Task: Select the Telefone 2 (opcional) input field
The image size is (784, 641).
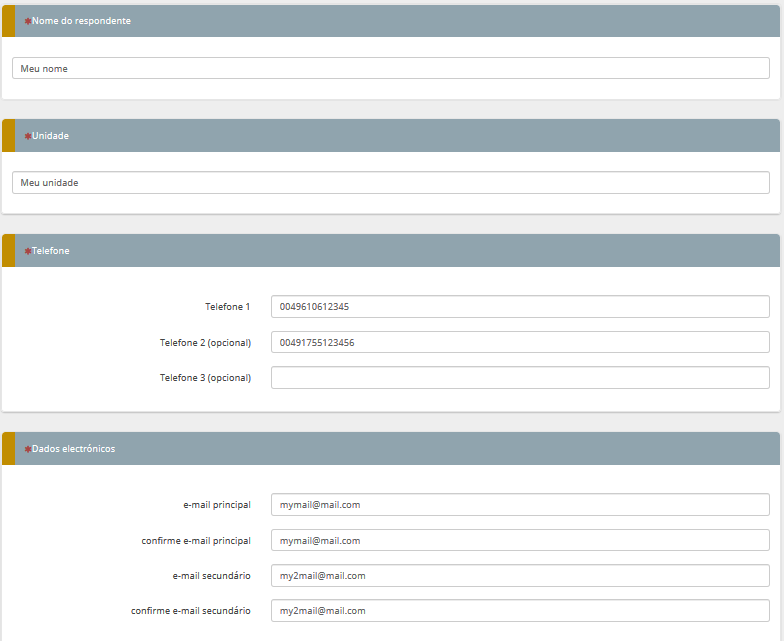Action: (x=520, y=343)
